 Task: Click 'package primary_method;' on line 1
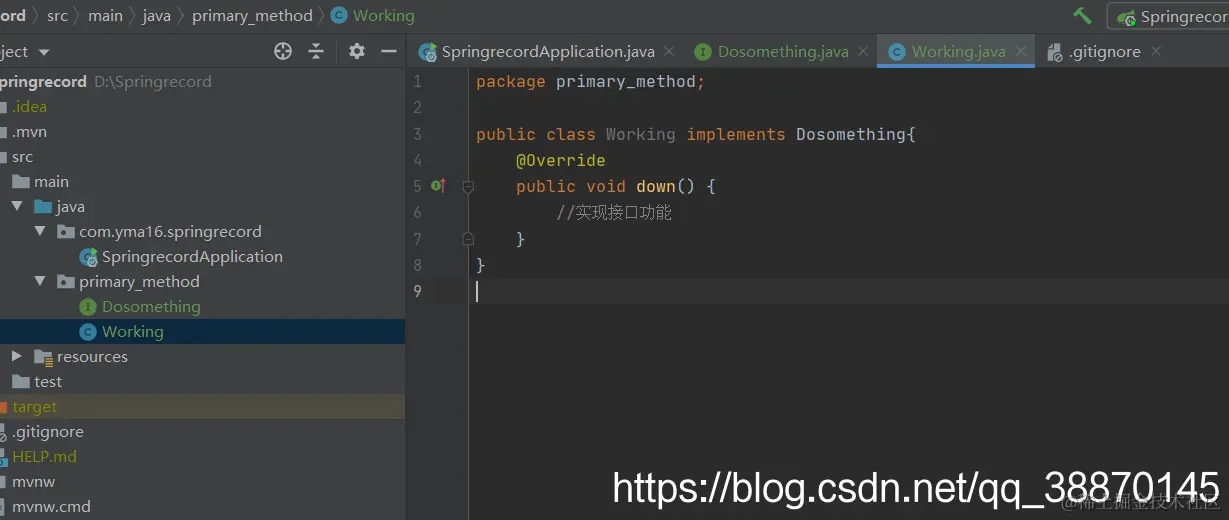(x=590, y=82)
